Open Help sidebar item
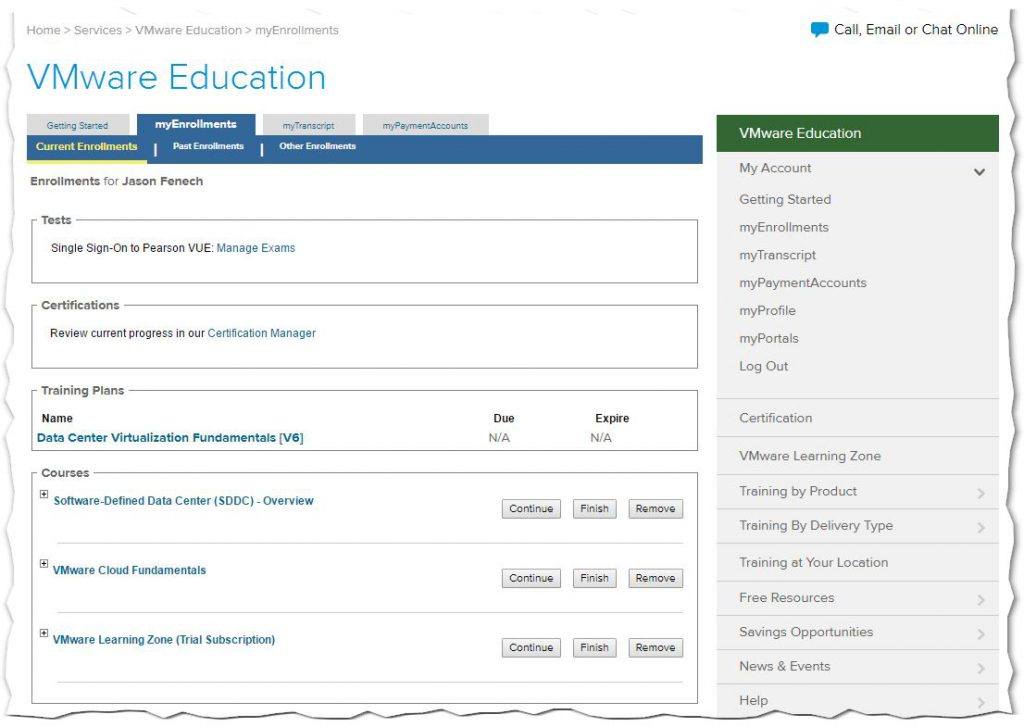This screenshot has height=727, width=1024. (x=857, y=700)
